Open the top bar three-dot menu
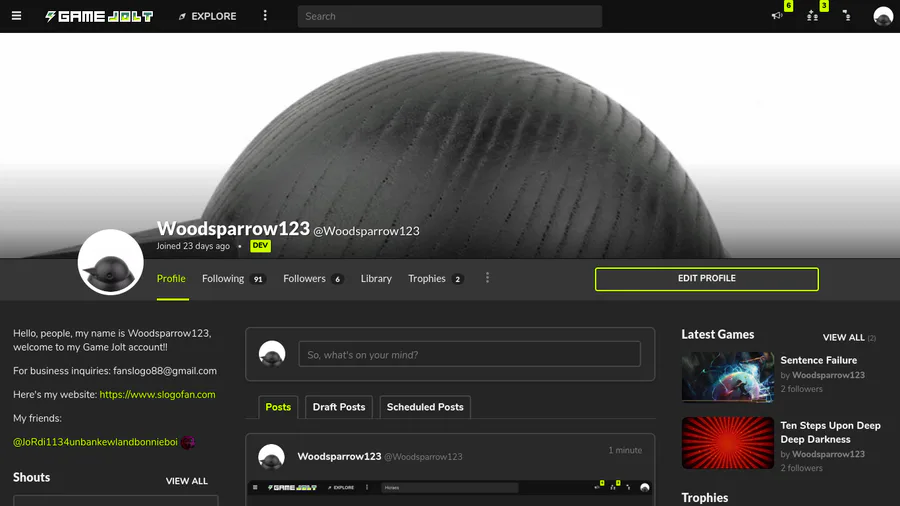The height and width of the screenshot is (506, 900). tap(265, 16)
